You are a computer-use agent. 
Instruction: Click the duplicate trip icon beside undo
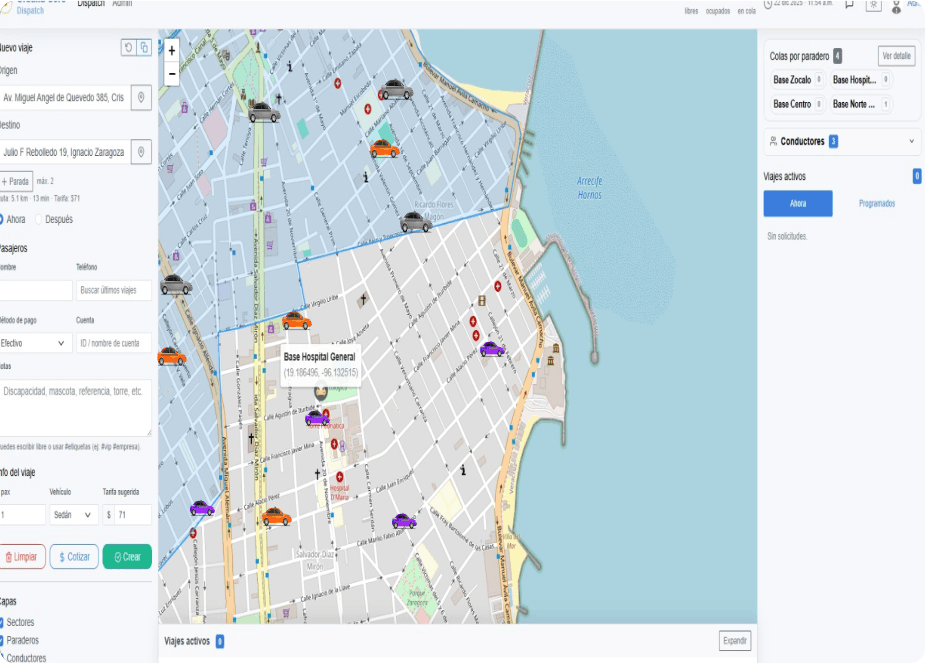click(x=143, y=47)
